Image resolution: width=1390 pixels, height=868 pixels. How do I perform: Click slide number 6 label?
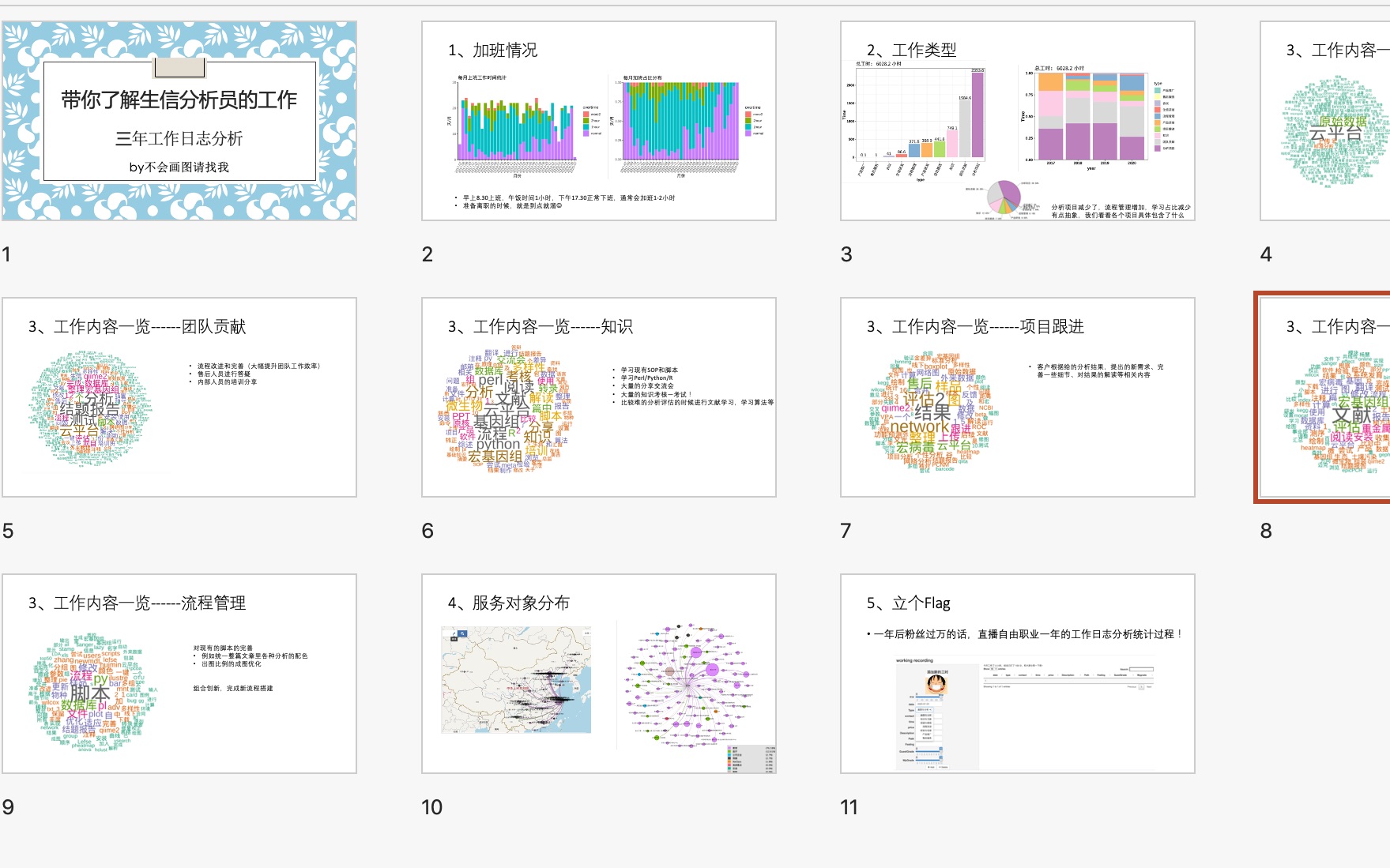(x=428, y=531)
